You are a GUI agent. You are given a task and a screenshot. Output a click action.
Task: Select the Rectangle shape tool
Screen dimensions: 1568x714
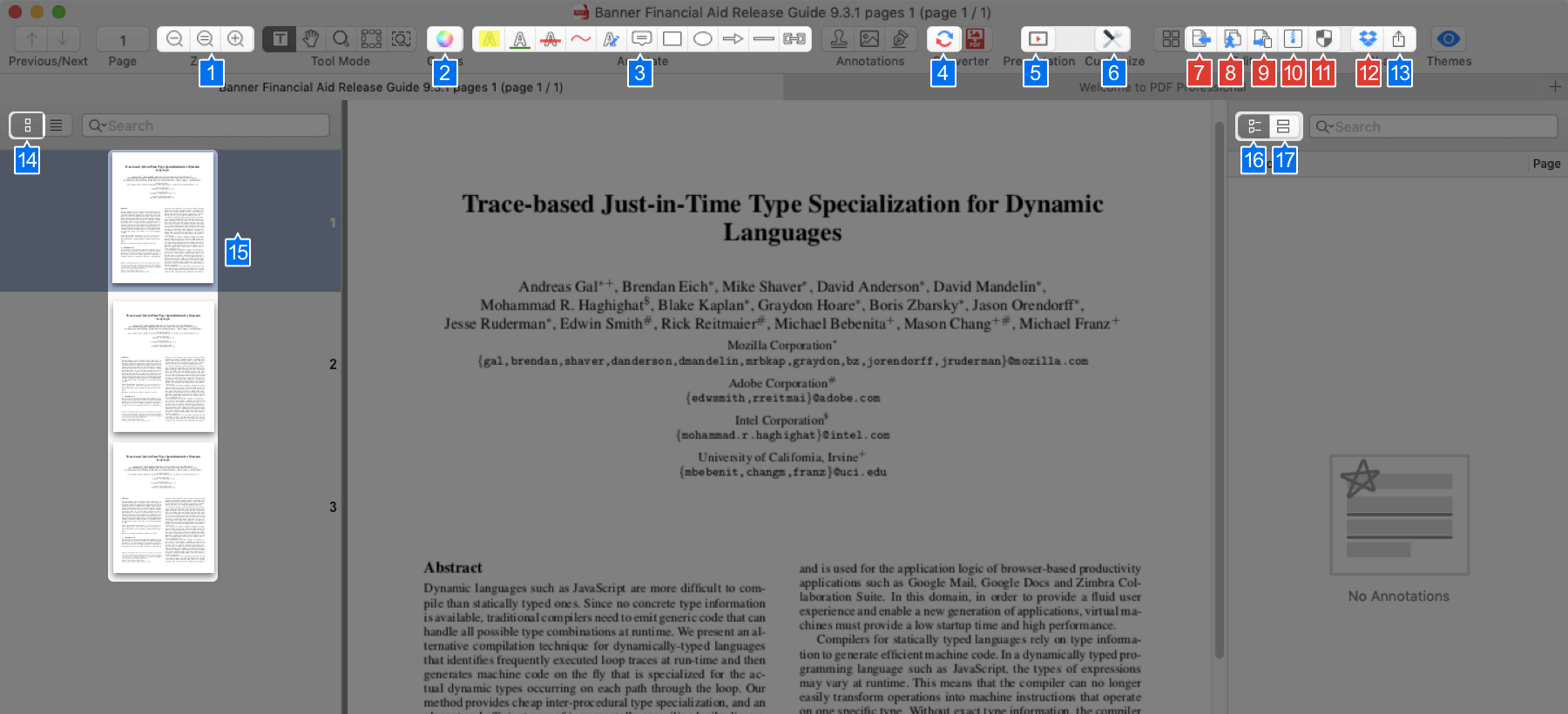point(672,39)
